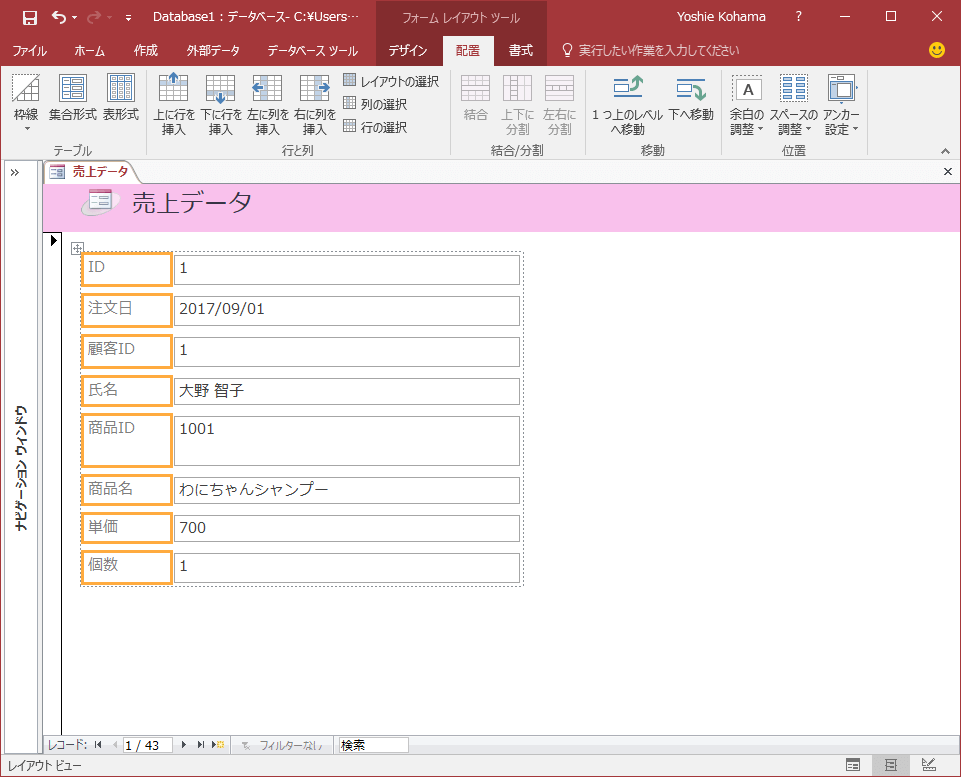Open スペースの調整 control padding dropdown
The height and width of the screenshot is (777, 961).
pos(794,104)
